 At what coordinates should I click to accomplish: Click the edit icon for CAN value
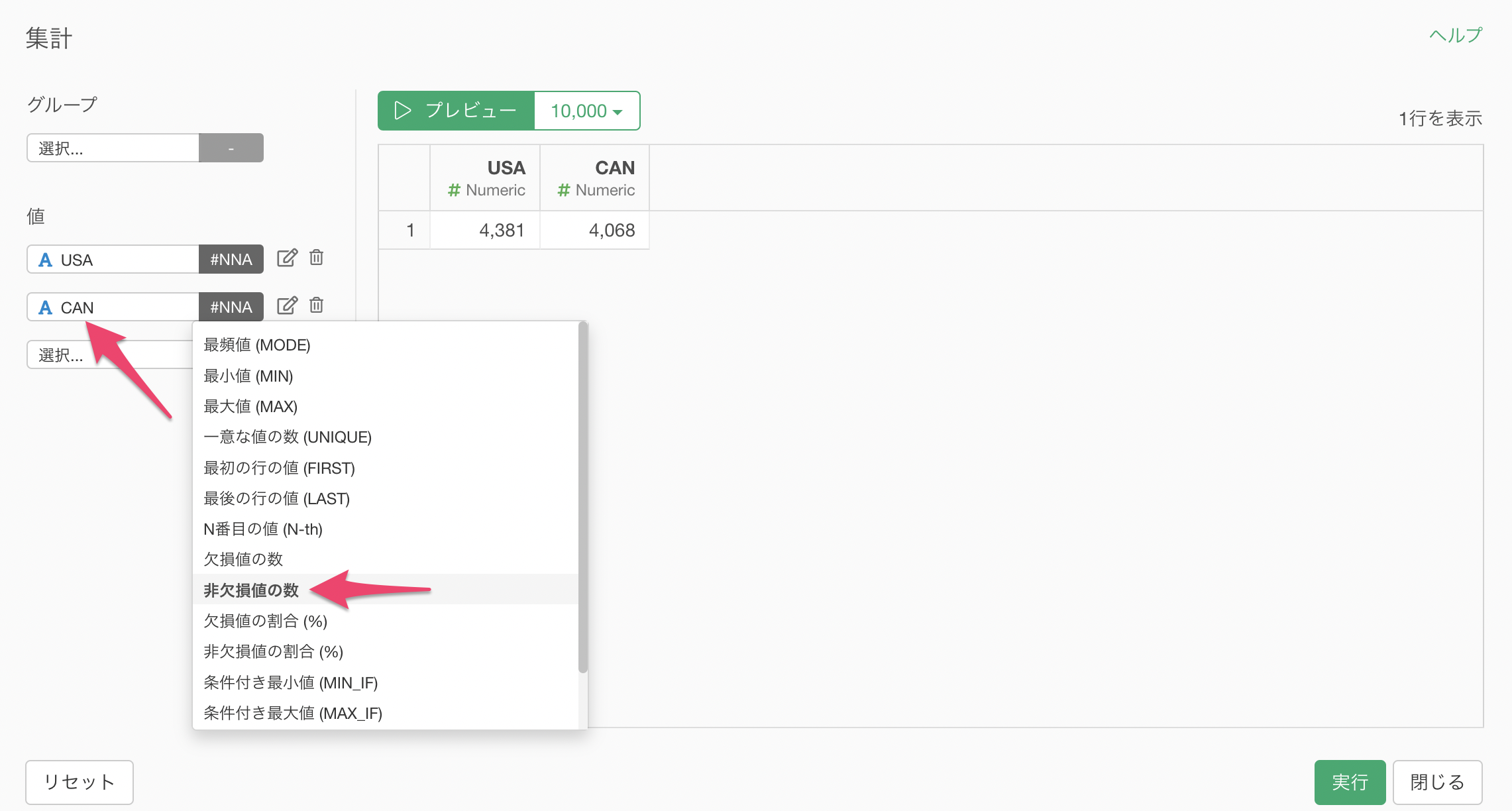click(287, 305)
